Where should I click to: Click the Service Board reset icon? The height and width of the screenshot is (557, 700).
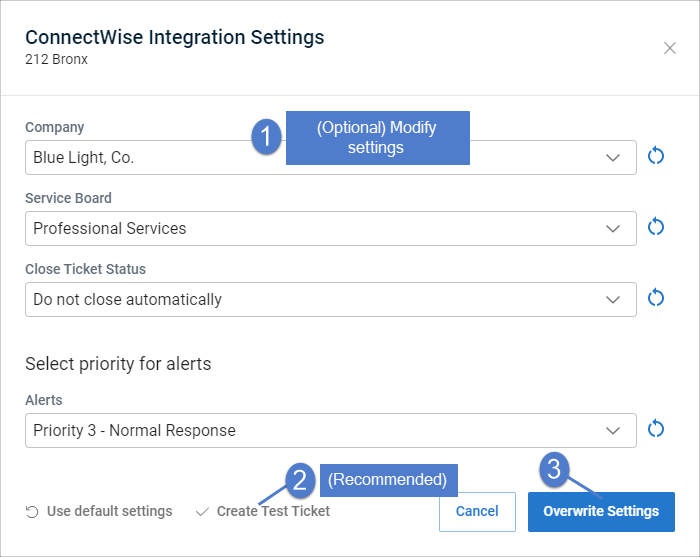[x=656, y=227]
